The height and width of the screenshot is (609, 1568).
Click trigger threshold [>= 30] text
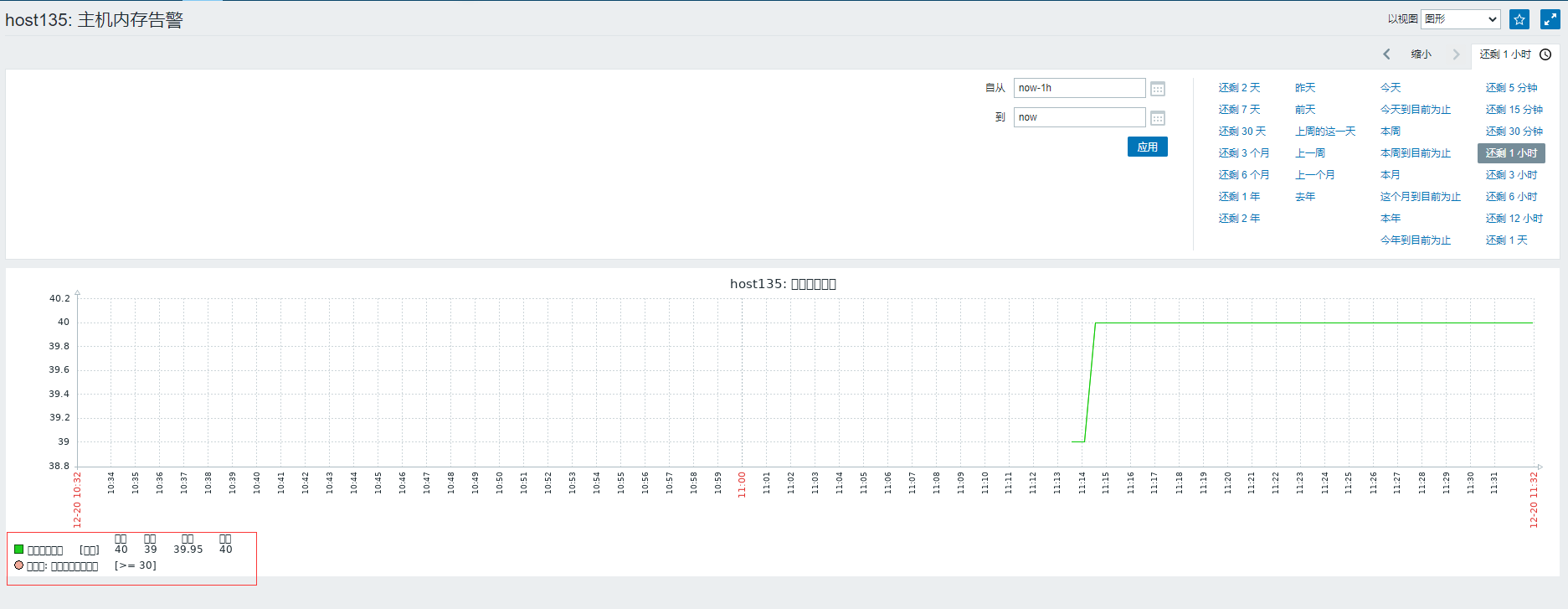coord(136,565)
